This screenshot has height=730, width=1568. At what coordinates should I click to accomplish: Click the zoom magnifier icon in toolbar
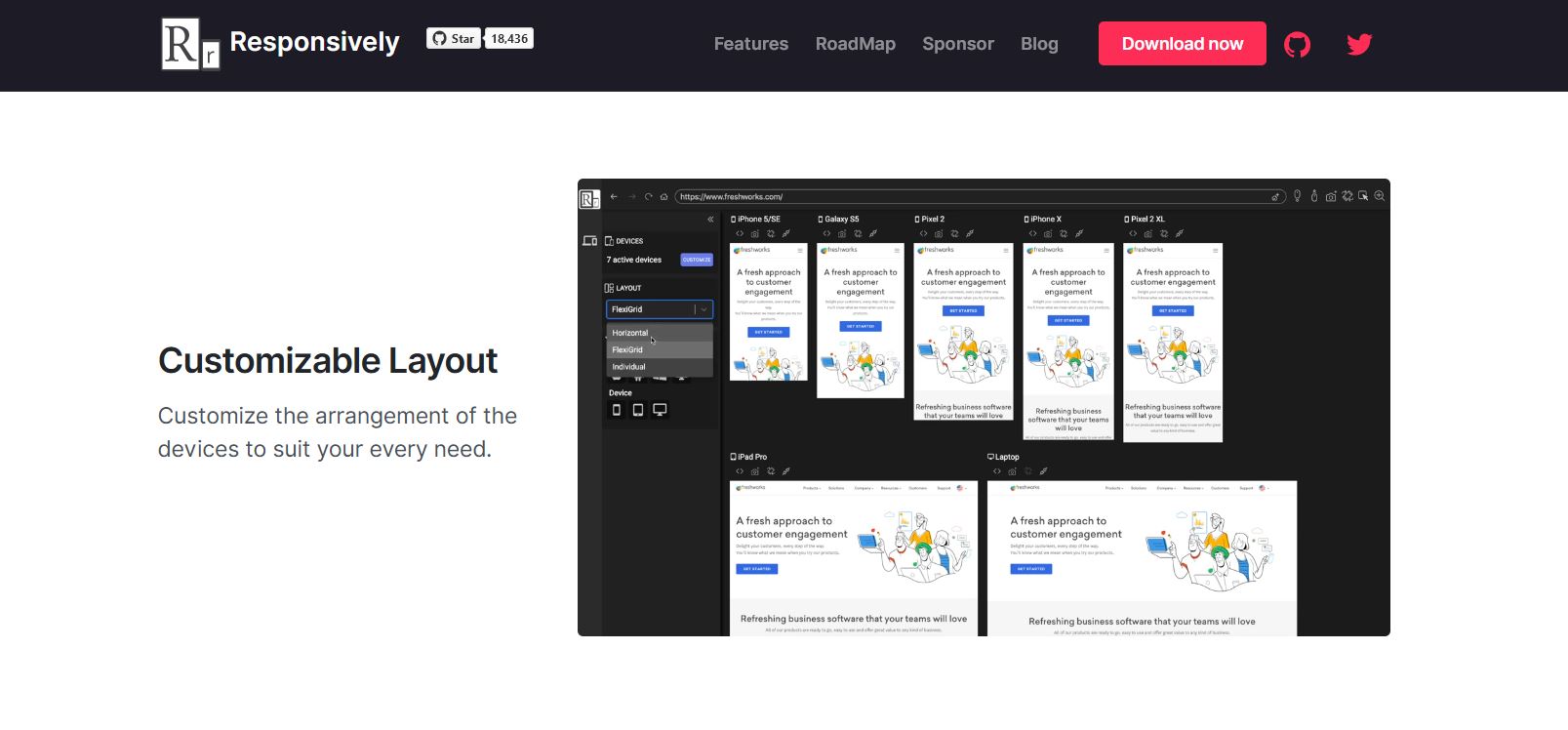(1380, 196)
